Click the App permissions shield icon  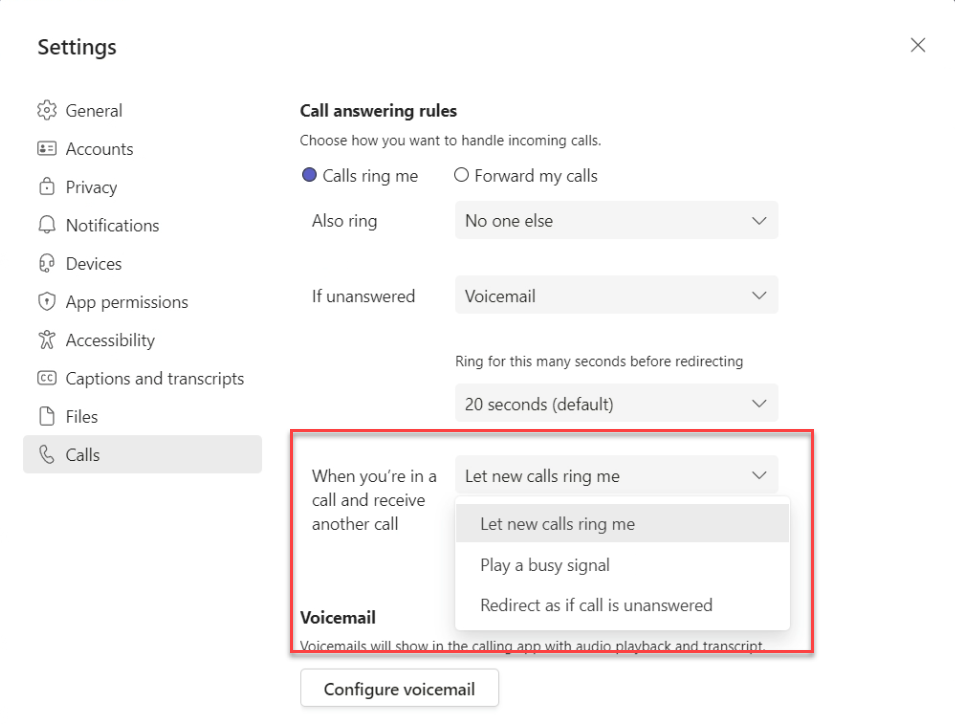pyautogui.click(x=47, y=301)
